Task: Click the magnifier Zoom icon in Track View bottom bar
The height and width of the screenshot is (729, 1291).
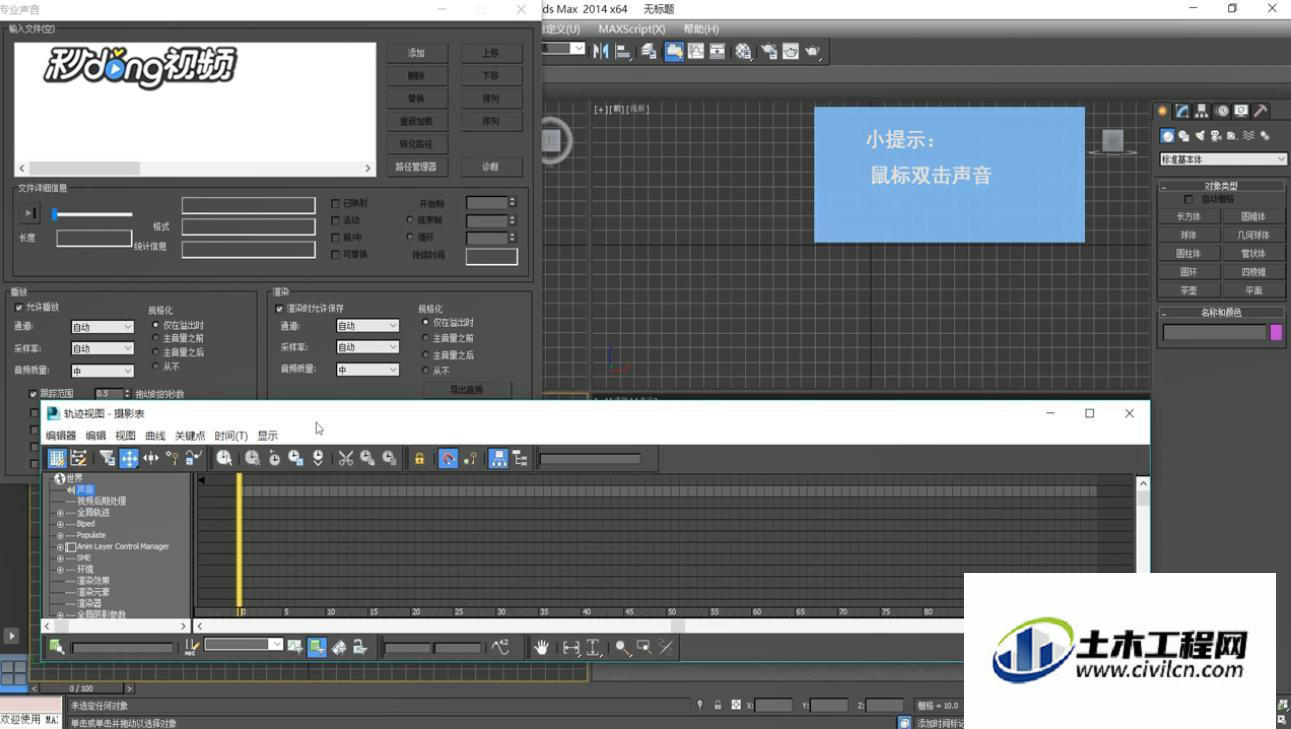Action: (x=622, y=647)
